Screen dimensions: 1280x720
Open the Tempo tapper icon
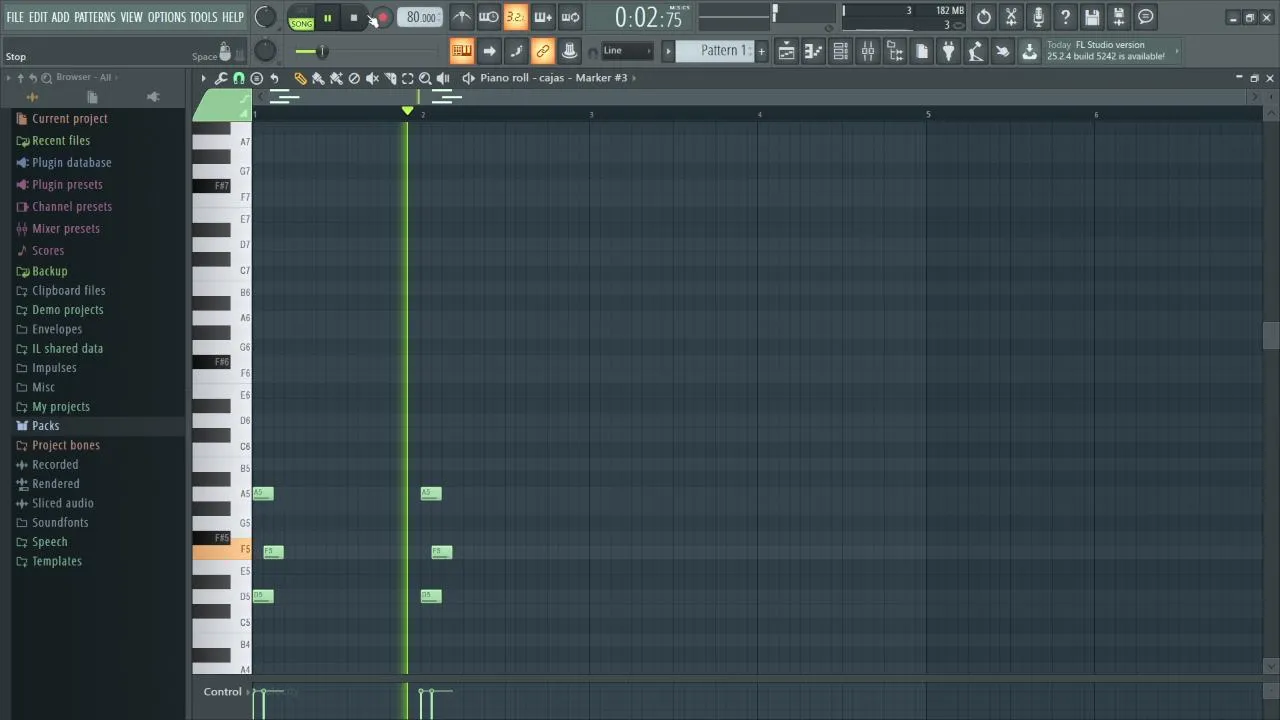click(x=976, y=51)
